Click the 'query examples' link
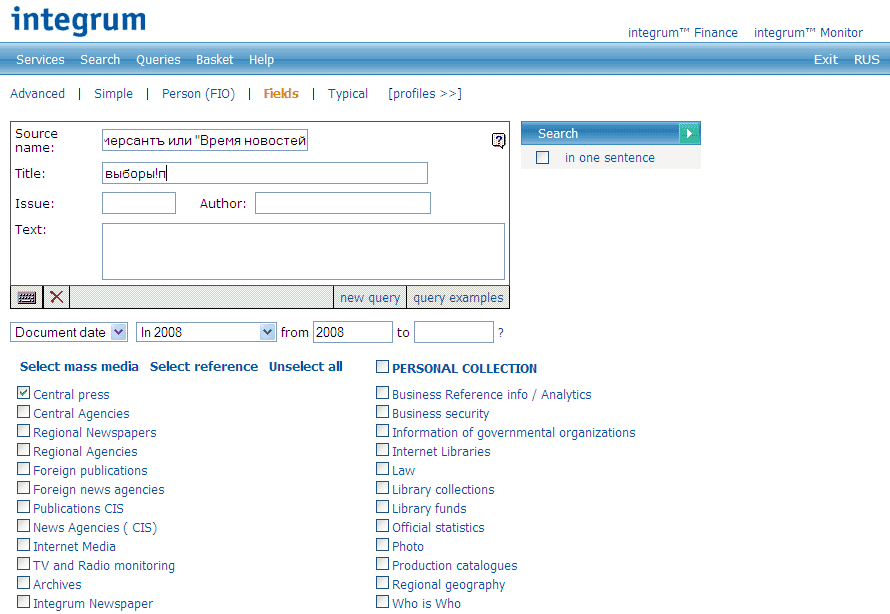 pyautogui.click(x=458, y=298)
